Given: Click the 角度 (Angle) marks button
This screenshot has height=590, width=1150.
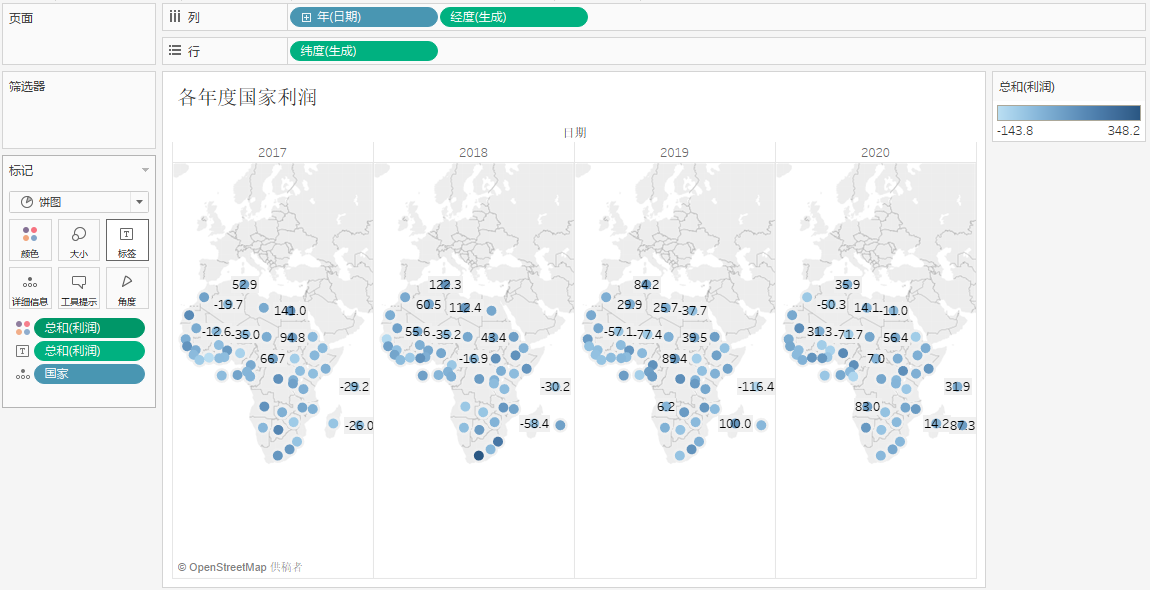Looking at the screenshot, I should [127, 288].
